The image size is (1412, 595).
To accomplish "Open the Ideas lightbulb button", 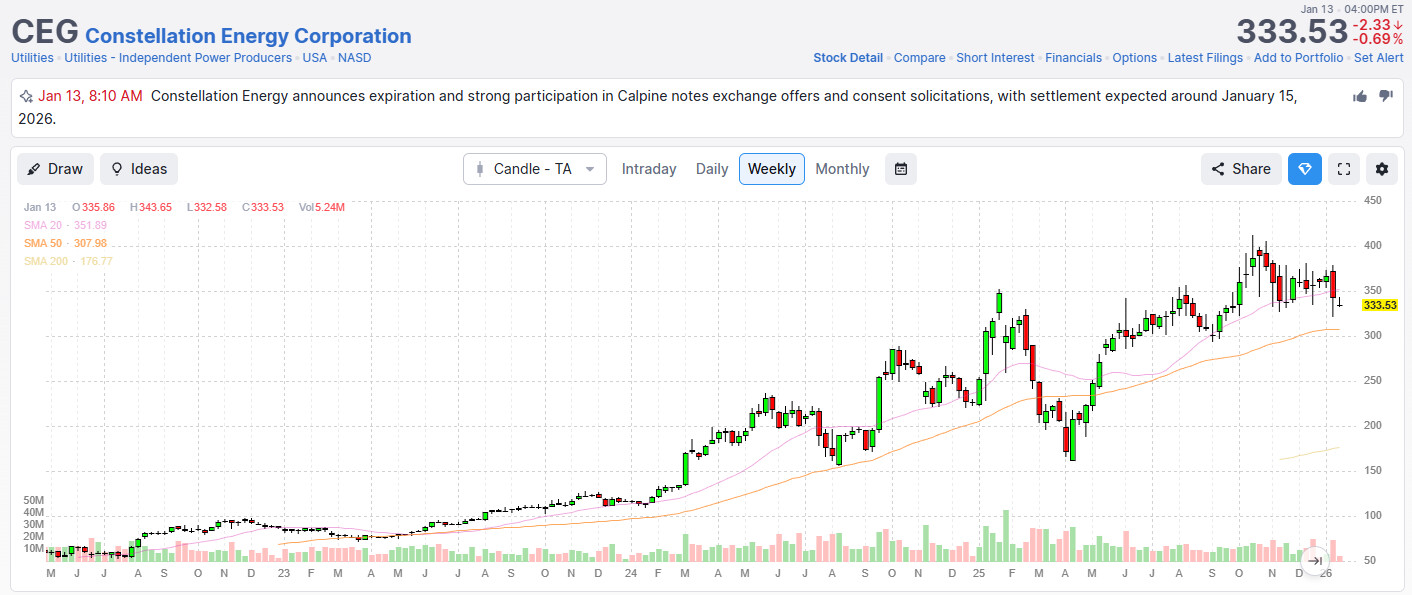I will coord(139,169).
